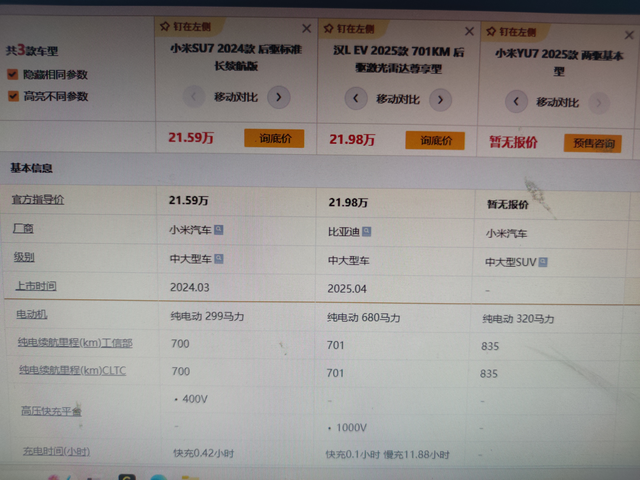640x480 pixels.
Task: Open the 高压快充平台 parameter link
Action: pyautogui.click(x=51, y=411)
